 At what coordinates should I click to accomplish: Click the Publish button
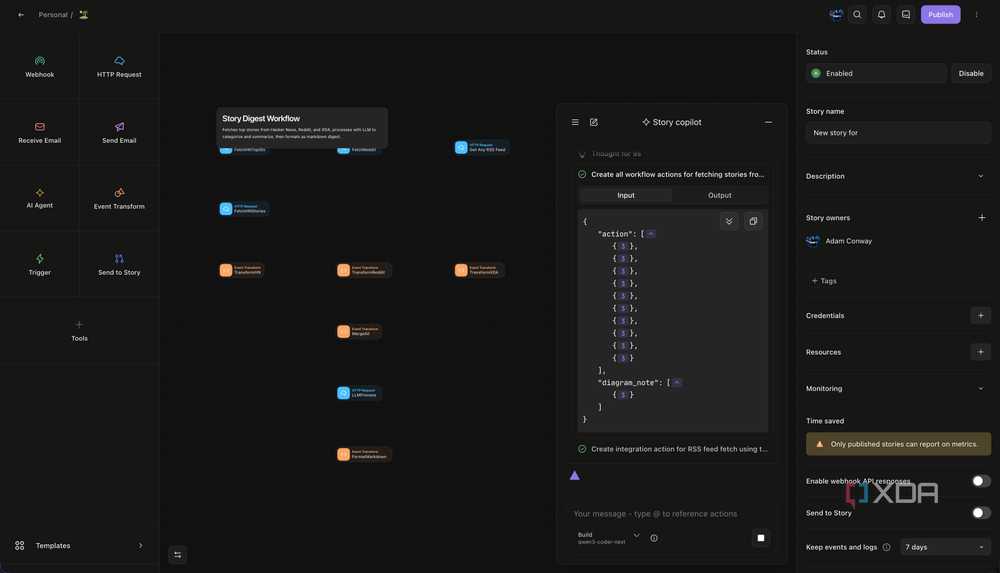(940, 15)
